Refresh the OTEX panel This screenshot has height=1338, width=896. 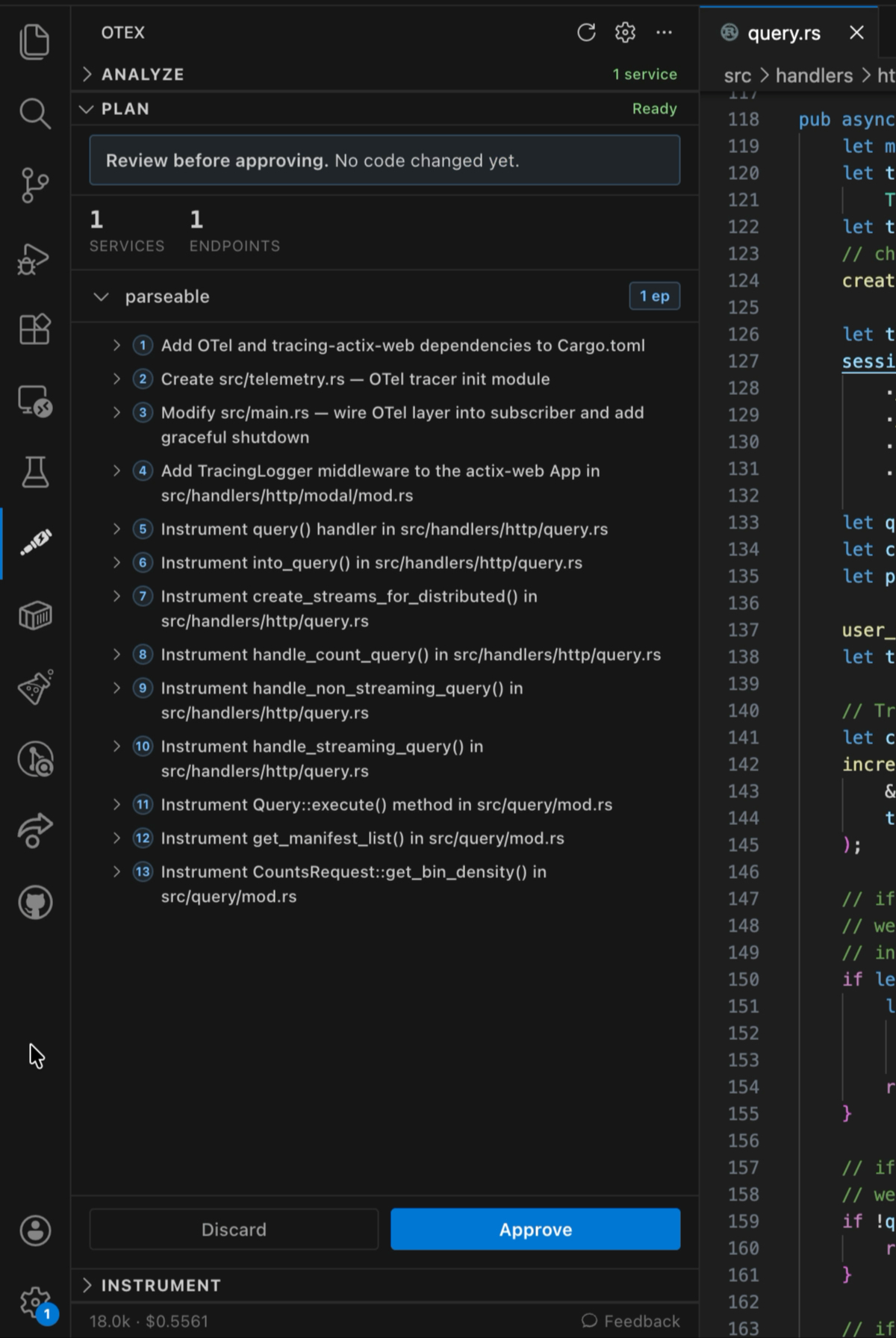[586, 32]
